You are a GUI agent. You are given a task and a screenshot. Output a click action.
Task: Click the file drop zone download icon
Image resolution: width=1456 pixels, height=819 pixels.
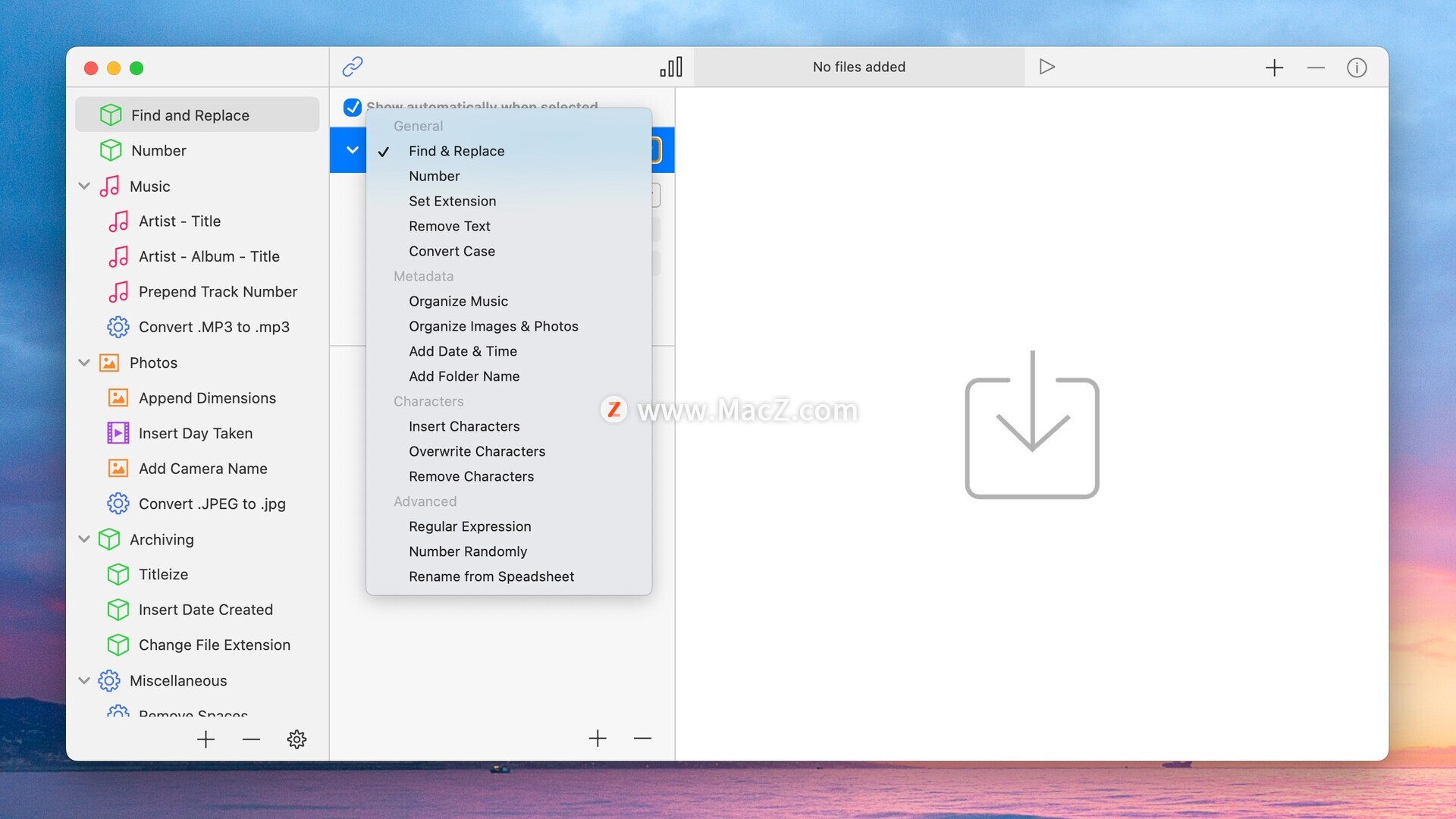tap(1031, 425)
